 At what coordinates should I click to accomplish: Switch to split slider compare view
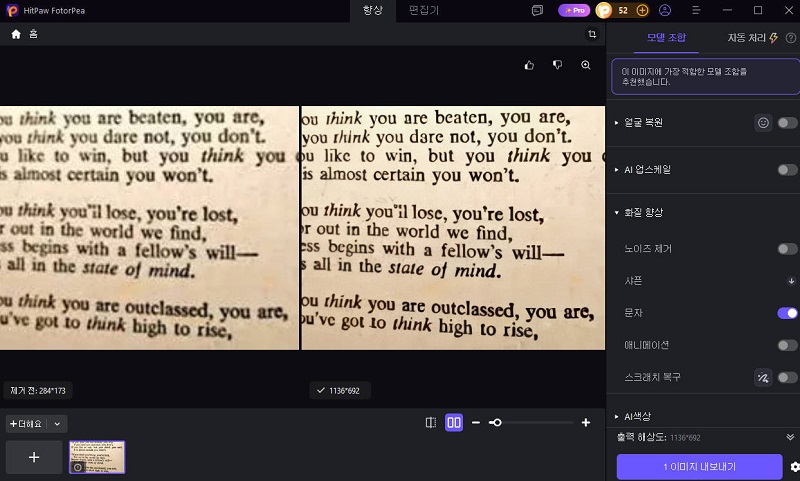[x=431, y=422]
